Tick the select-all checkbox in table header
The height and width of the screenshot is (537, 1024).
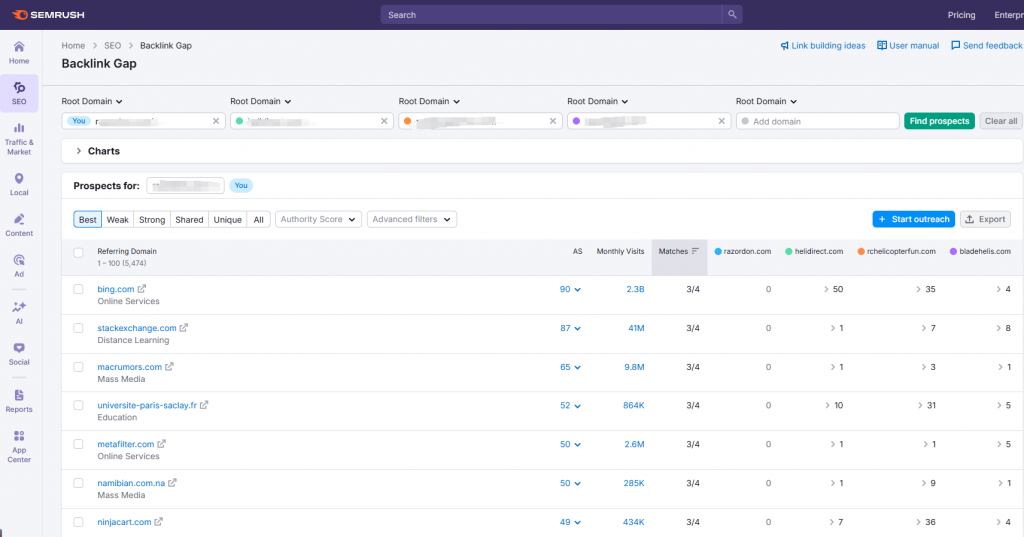[x=78, y=252]
